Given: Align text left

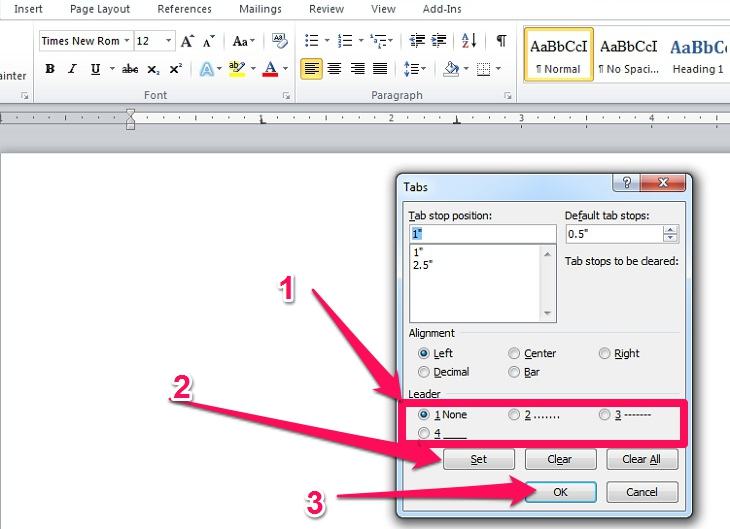Looking at the screenshot, I should (x=311, y=69).
